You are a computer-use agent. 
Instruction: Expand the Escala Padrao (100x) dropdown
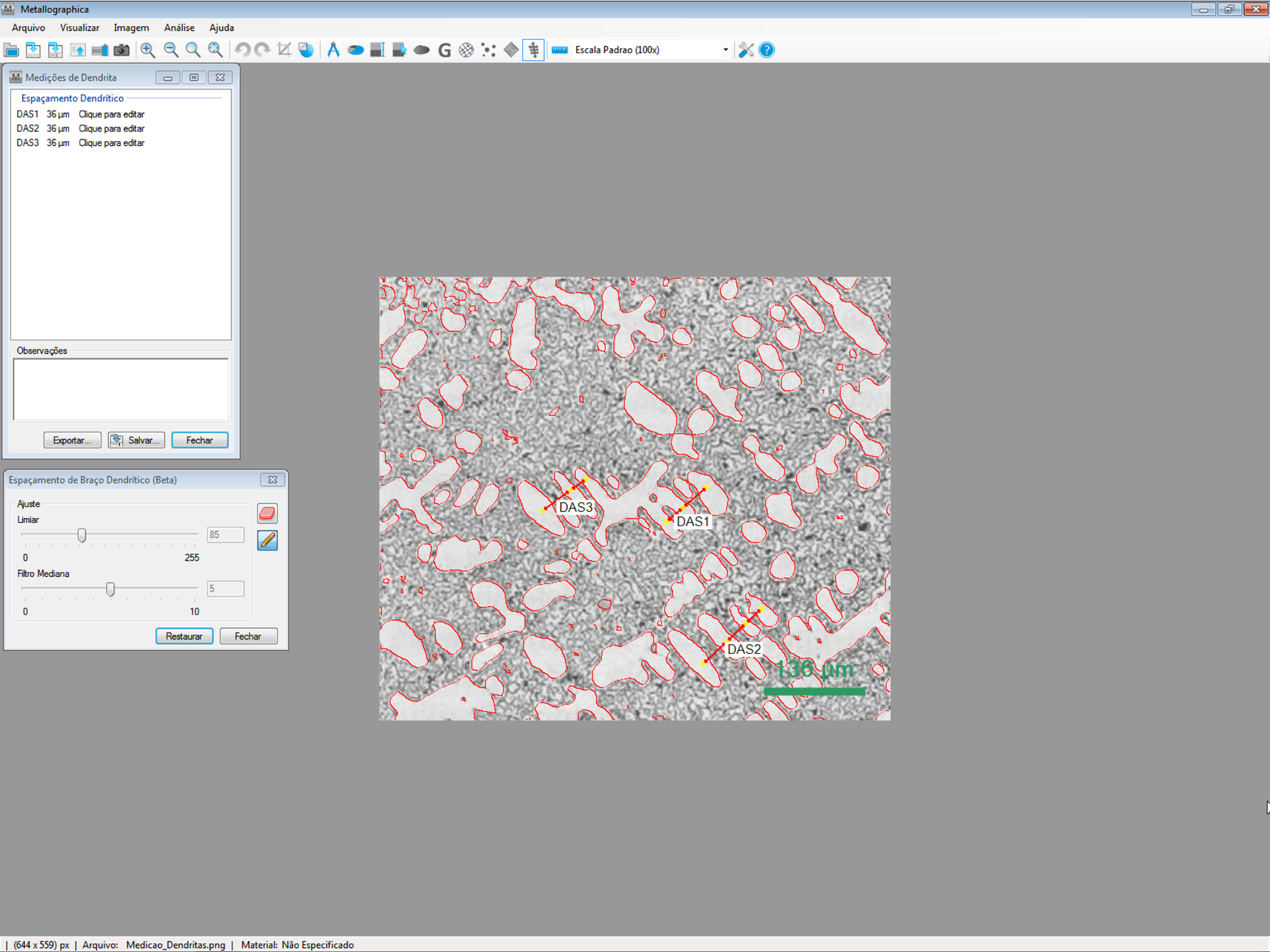(x=725, y=50)
